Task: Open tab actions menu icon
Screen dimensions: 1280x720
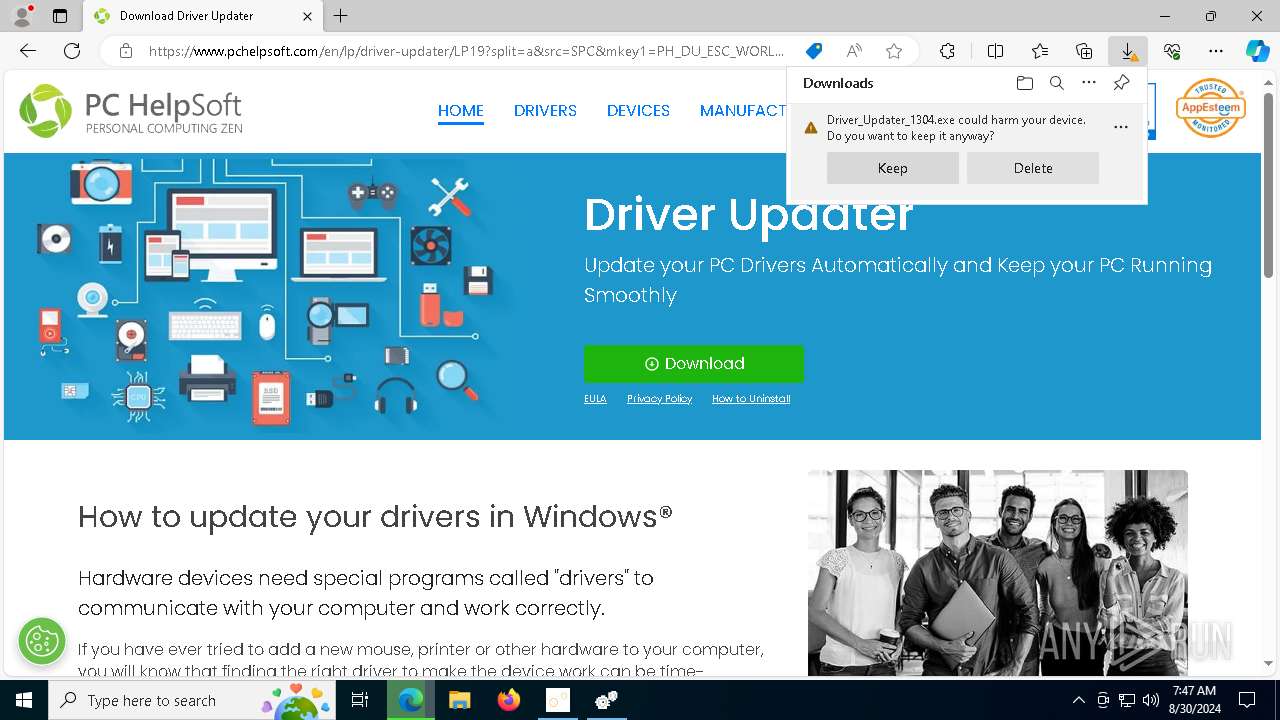Action: tap(60, 16)
